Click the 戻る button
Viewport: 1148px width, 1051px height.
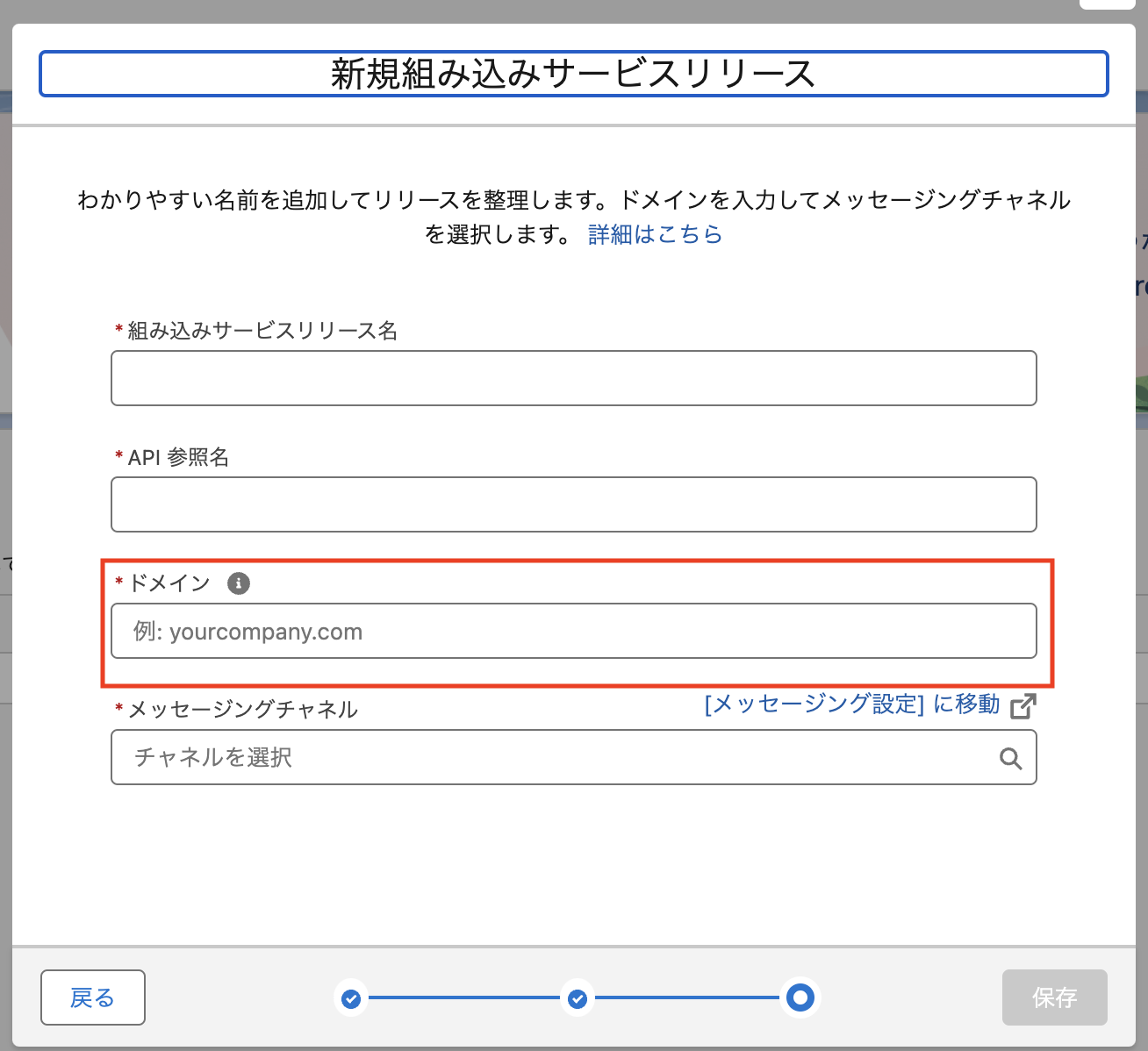tap(93, 997)
